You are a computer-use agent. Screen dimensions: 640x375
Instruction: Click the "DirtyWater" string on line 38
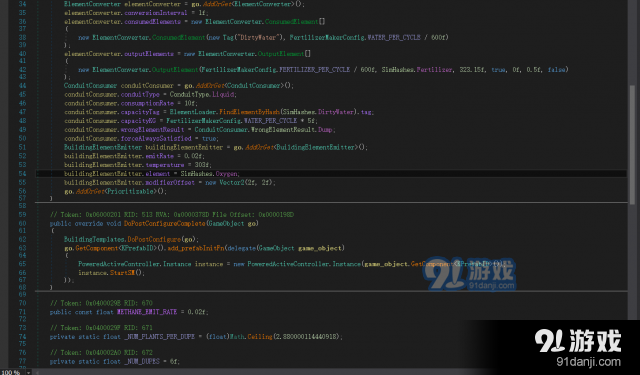(258, 38)
